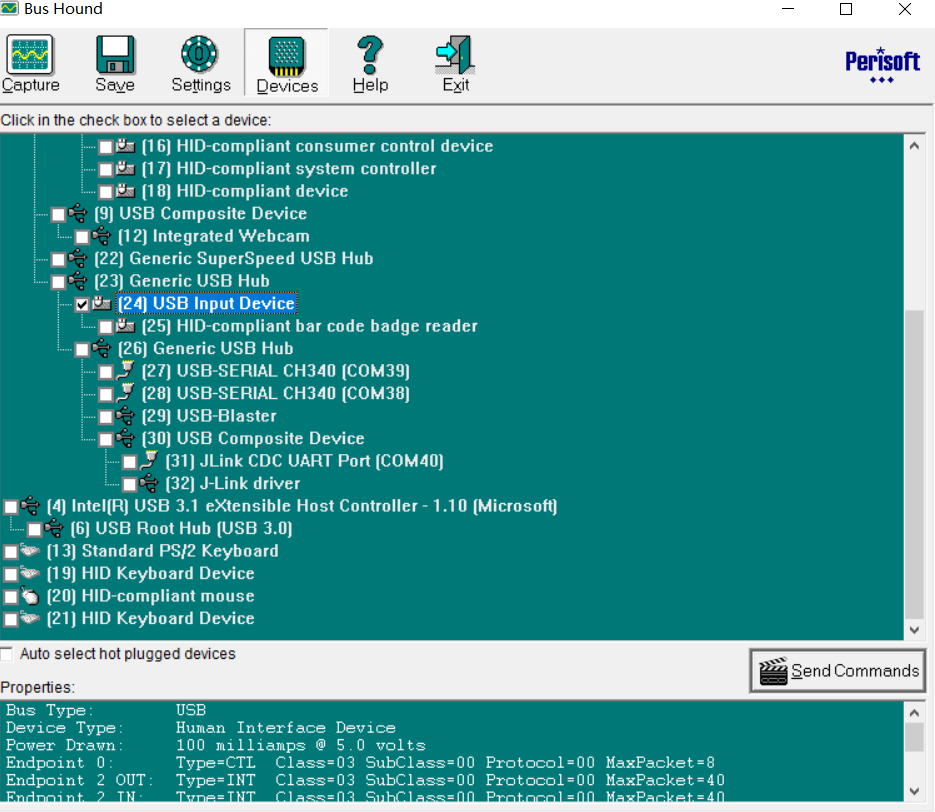Click the Perisoft logo
This screenshot has height=812, width=935.
[883, 60]
